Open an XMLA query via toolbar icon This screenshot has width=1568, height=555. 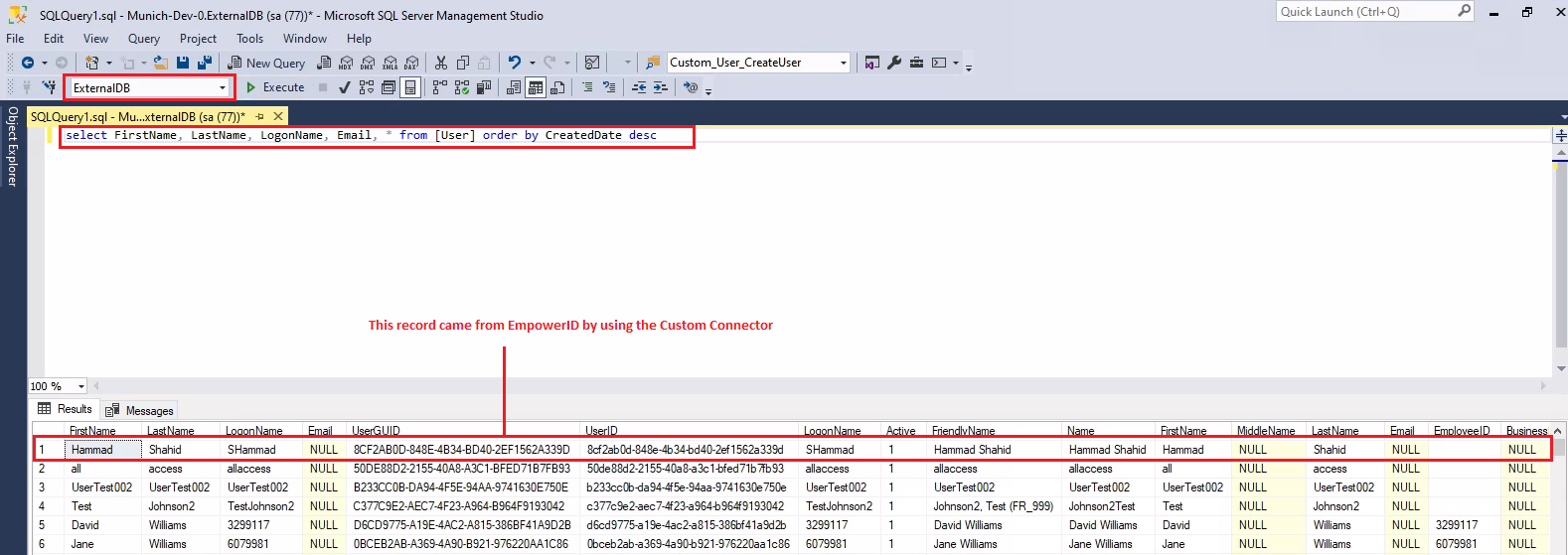[x=390, y=63]
